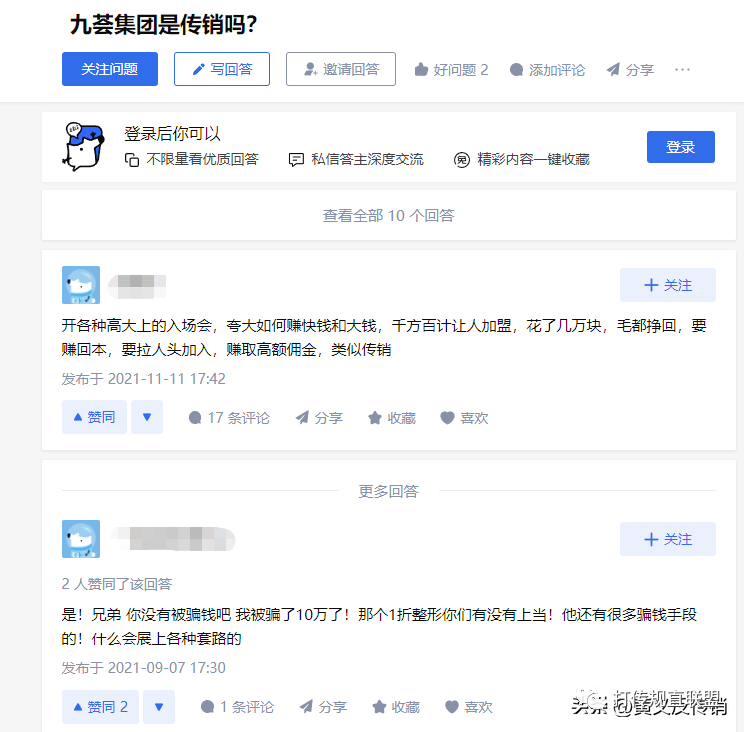
Task: Click the first answer's downvote arrow
Action: click(x=147, y=417)
